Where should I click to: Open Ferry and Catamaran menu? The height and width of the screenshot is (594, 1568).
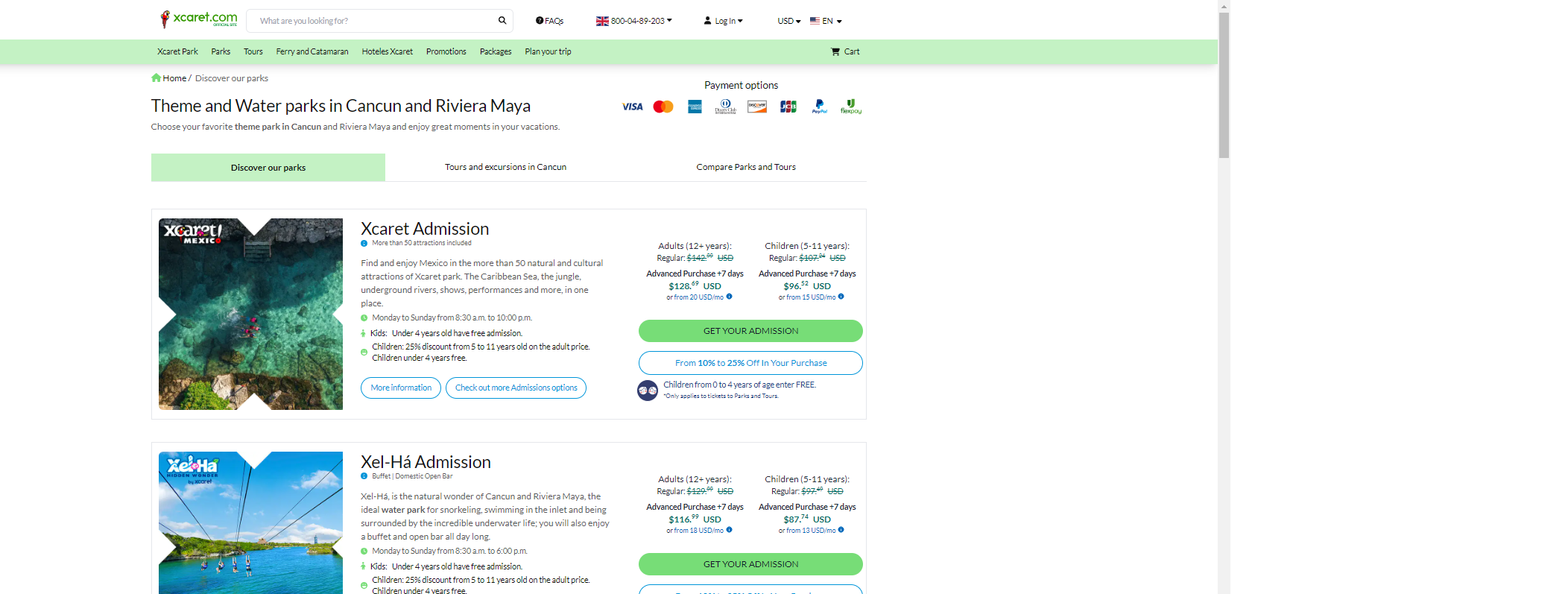point(312,51)
